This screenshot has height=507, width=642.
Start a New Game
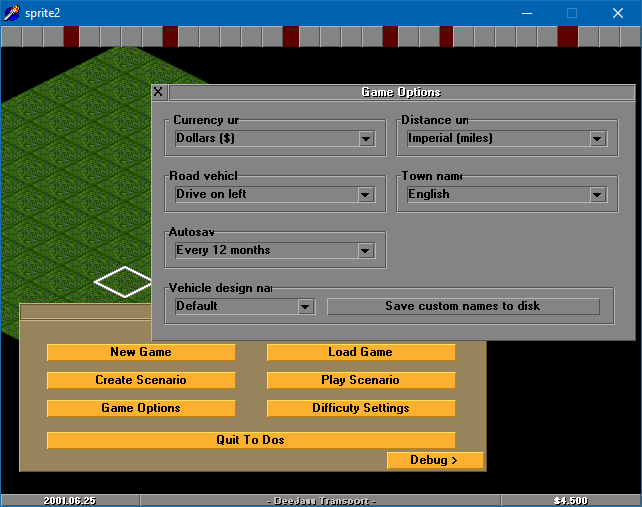click(141, 352)
